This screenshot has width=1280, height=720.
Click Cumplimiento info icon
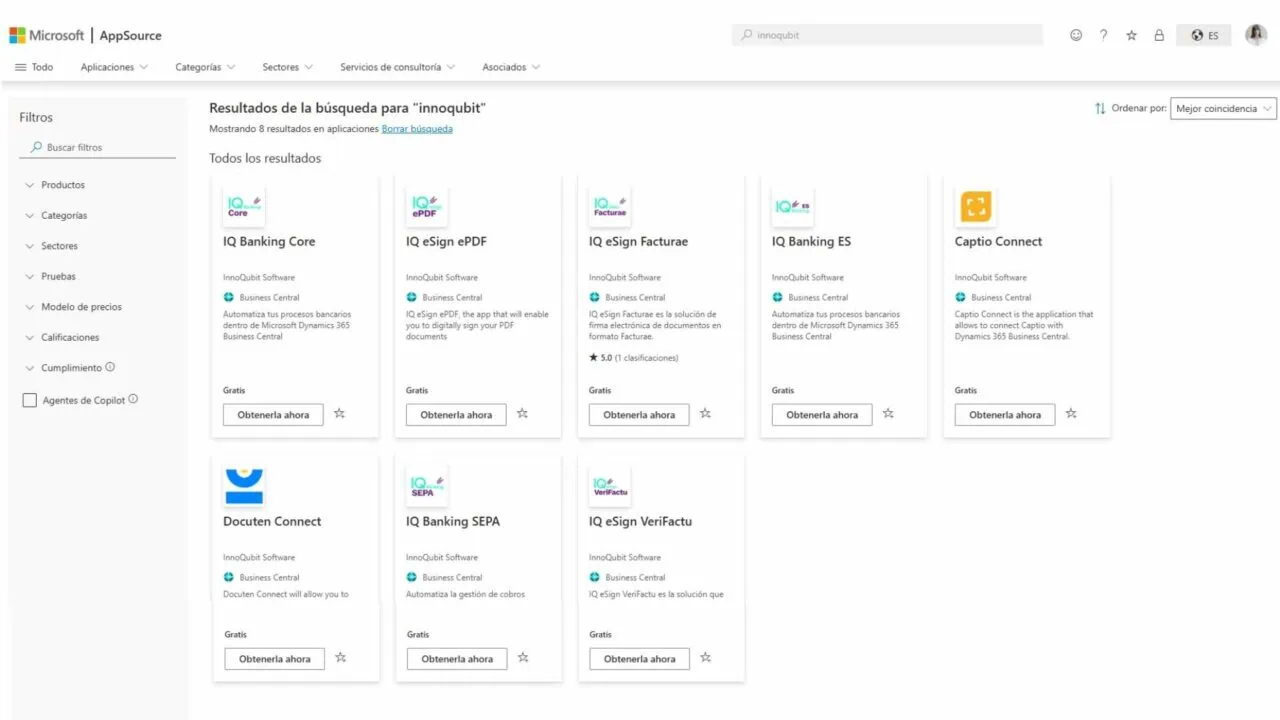[x=110, y=367]
